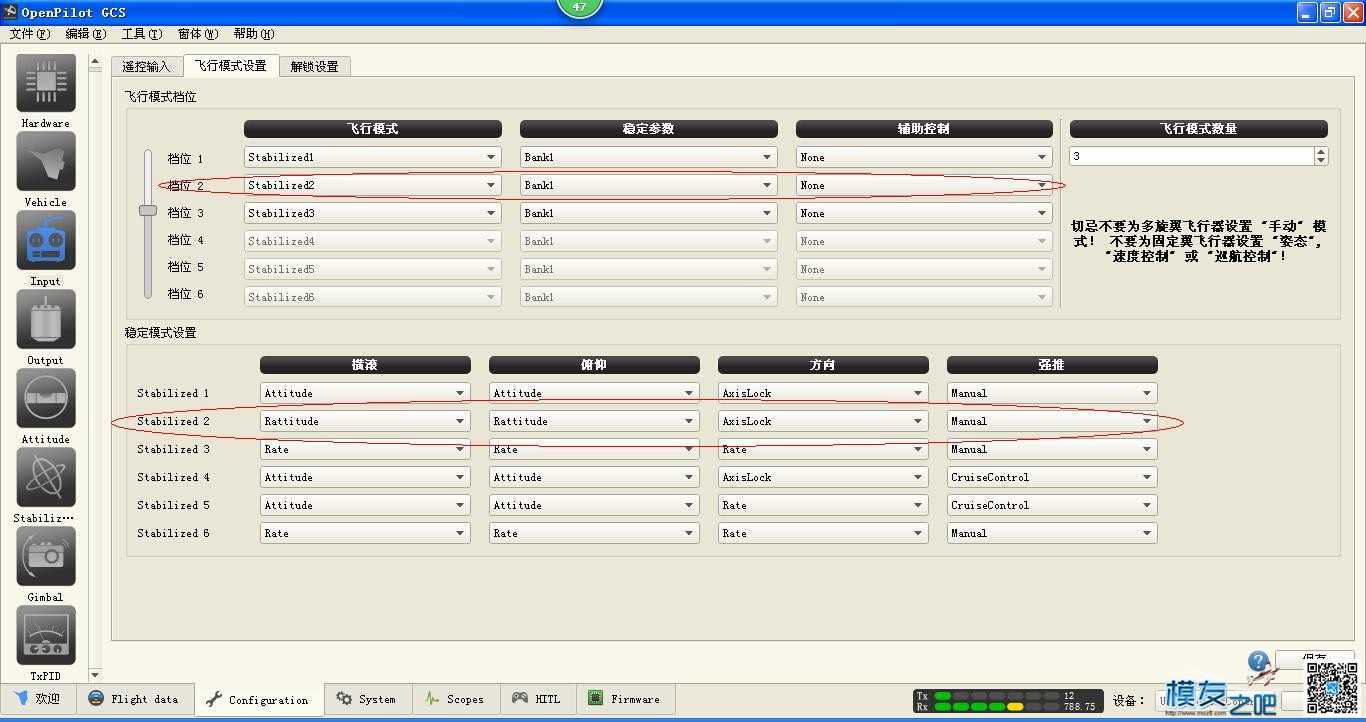
Task: Open the System tab
Action: [366, 699]
